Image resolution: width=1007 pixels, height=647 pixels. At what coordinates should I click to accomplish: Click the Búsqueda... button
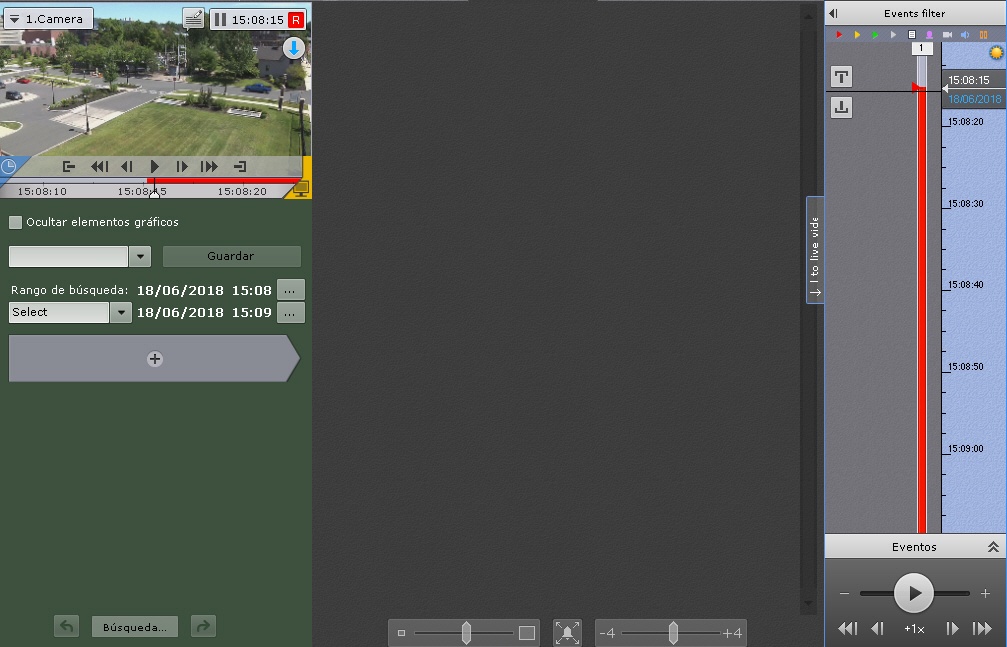tap(135, 627)
